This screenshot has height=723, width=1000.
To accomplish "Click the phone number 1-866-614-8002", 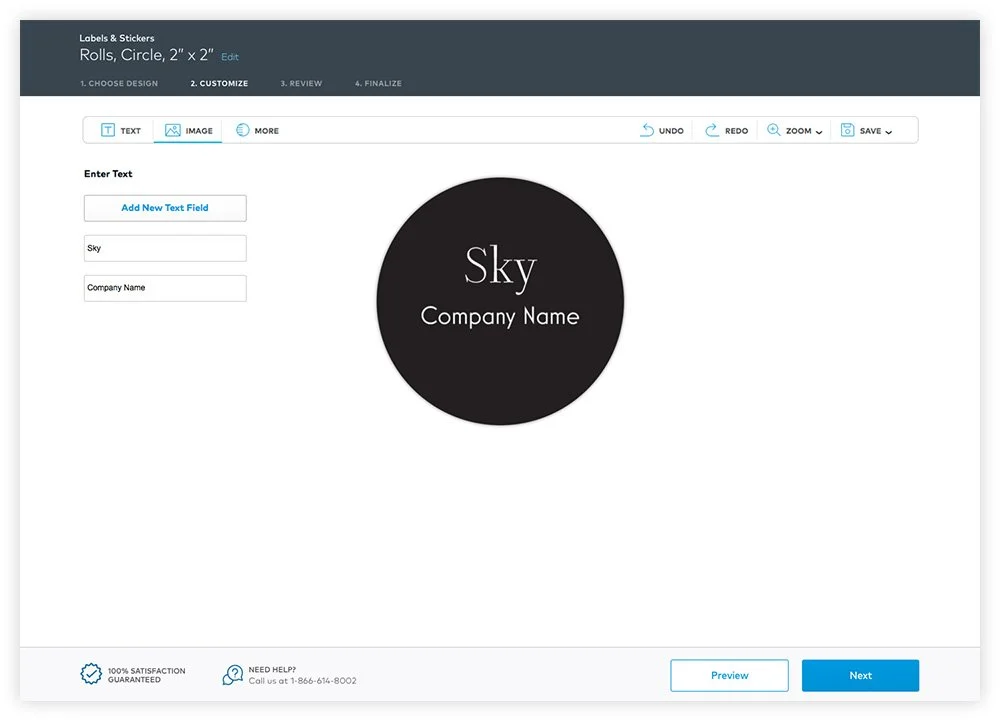I will pyautogui.click(x=323, y=681).
